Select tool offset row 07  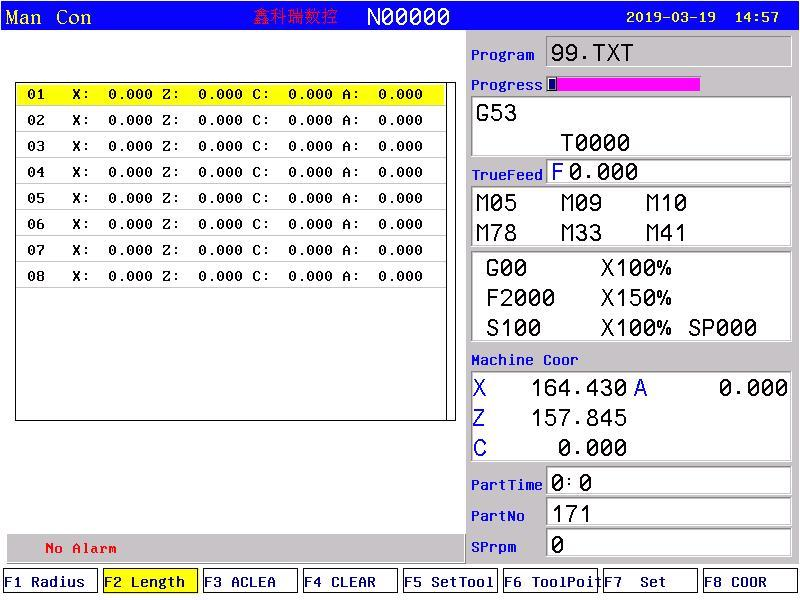[x=231, y=250]
